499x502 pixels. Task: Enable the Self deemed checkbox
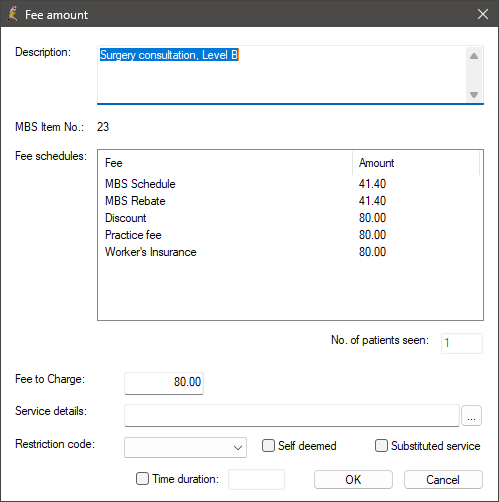[268, 446]
